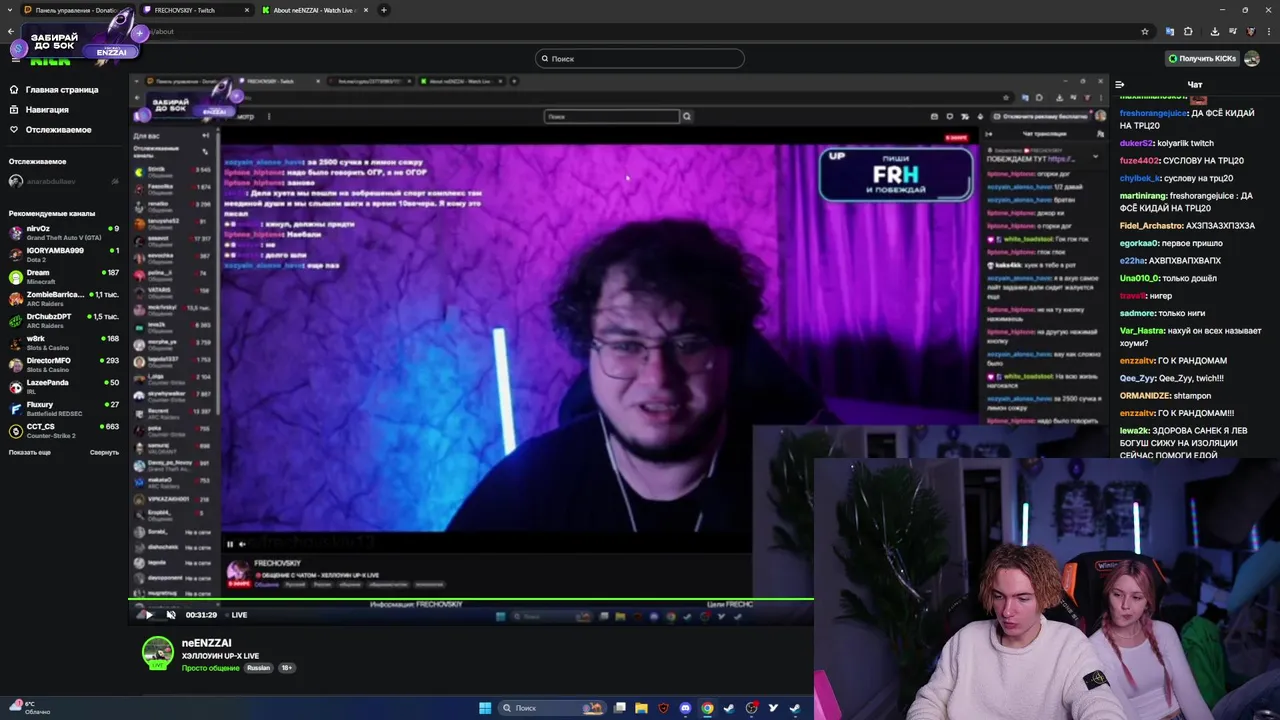Open Discord from the taskbar
The height and width of the screenshot is (720, 1280).
coord(685,708)
